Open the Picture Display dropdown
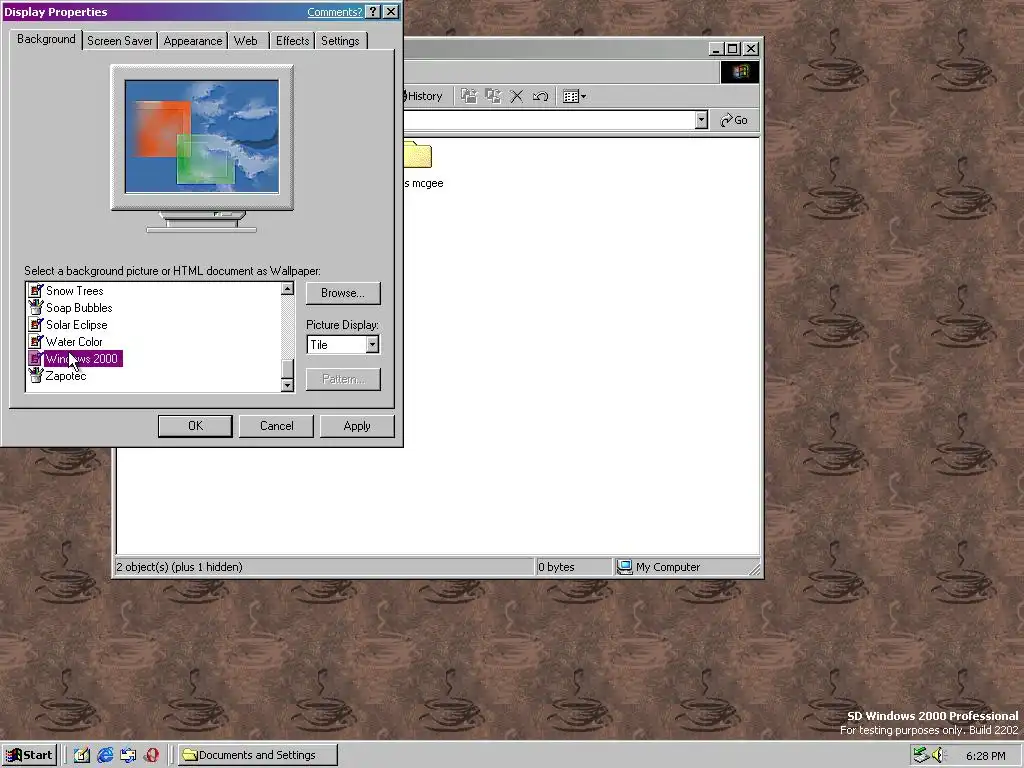 (372, 344)
